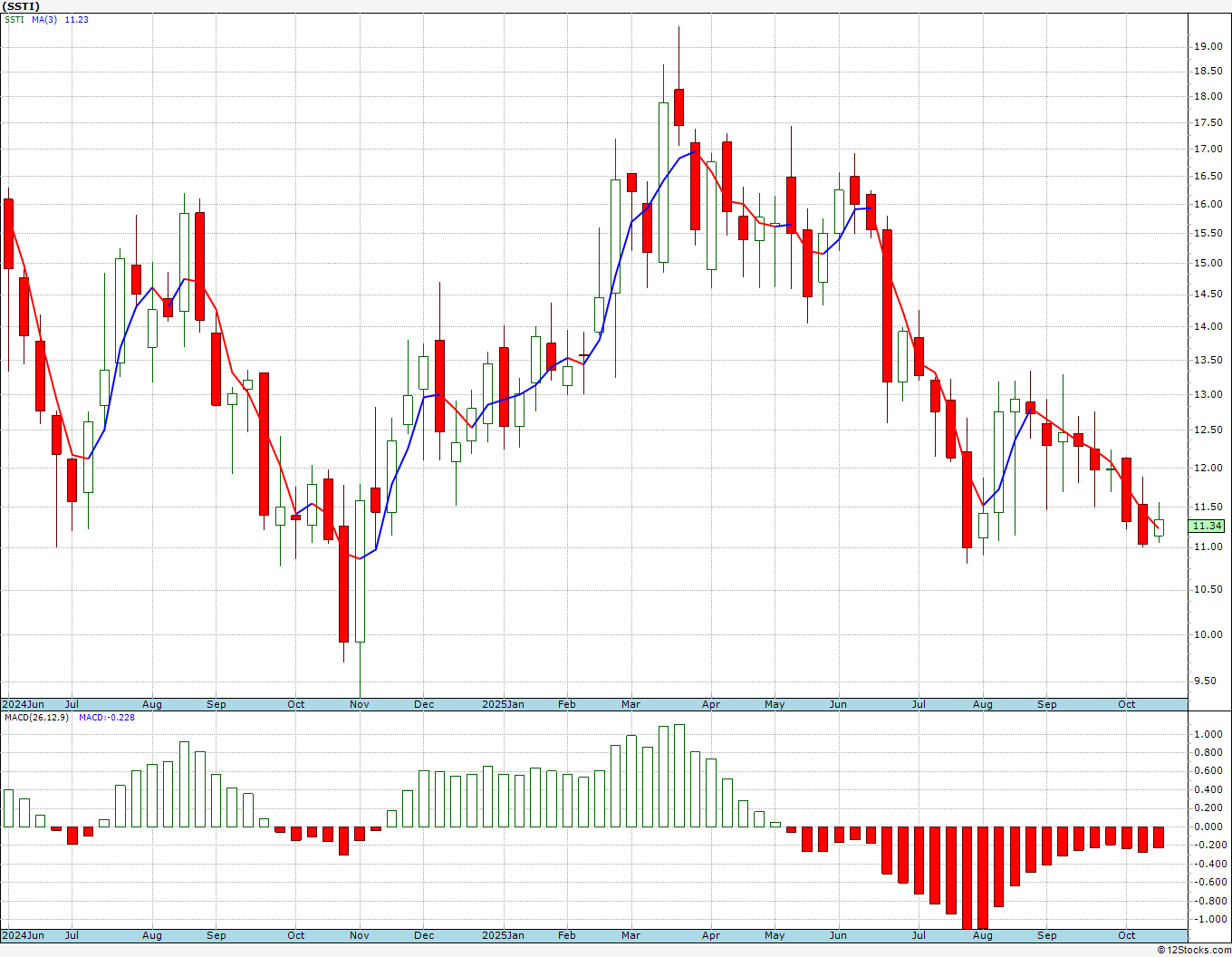Click "Dec" on the MACD panel date axis
Viewport: 1232px width, 957px height.
coord(424,935)
